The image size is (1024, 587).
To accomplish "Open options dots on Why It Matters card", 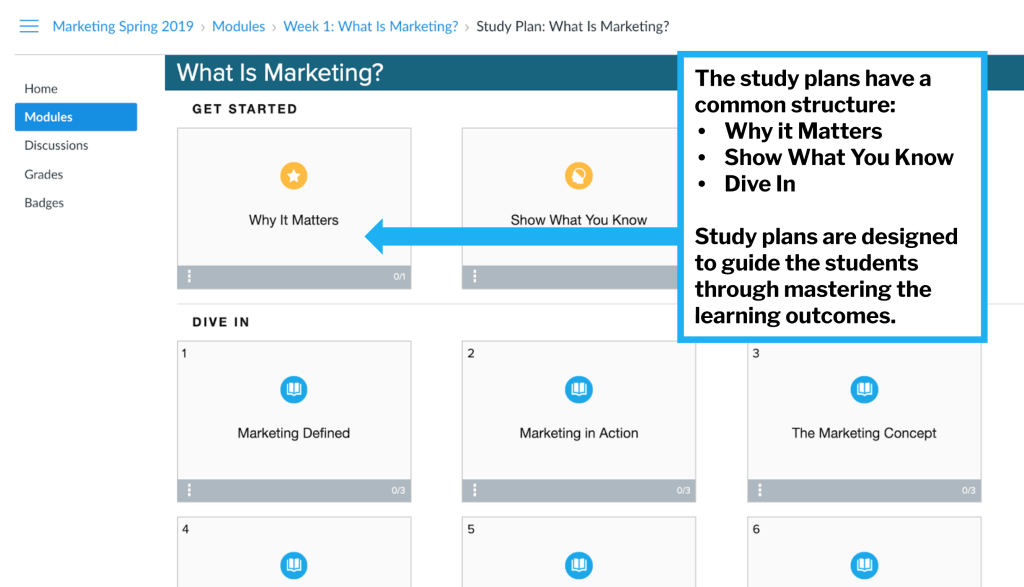I will point(190,277).
